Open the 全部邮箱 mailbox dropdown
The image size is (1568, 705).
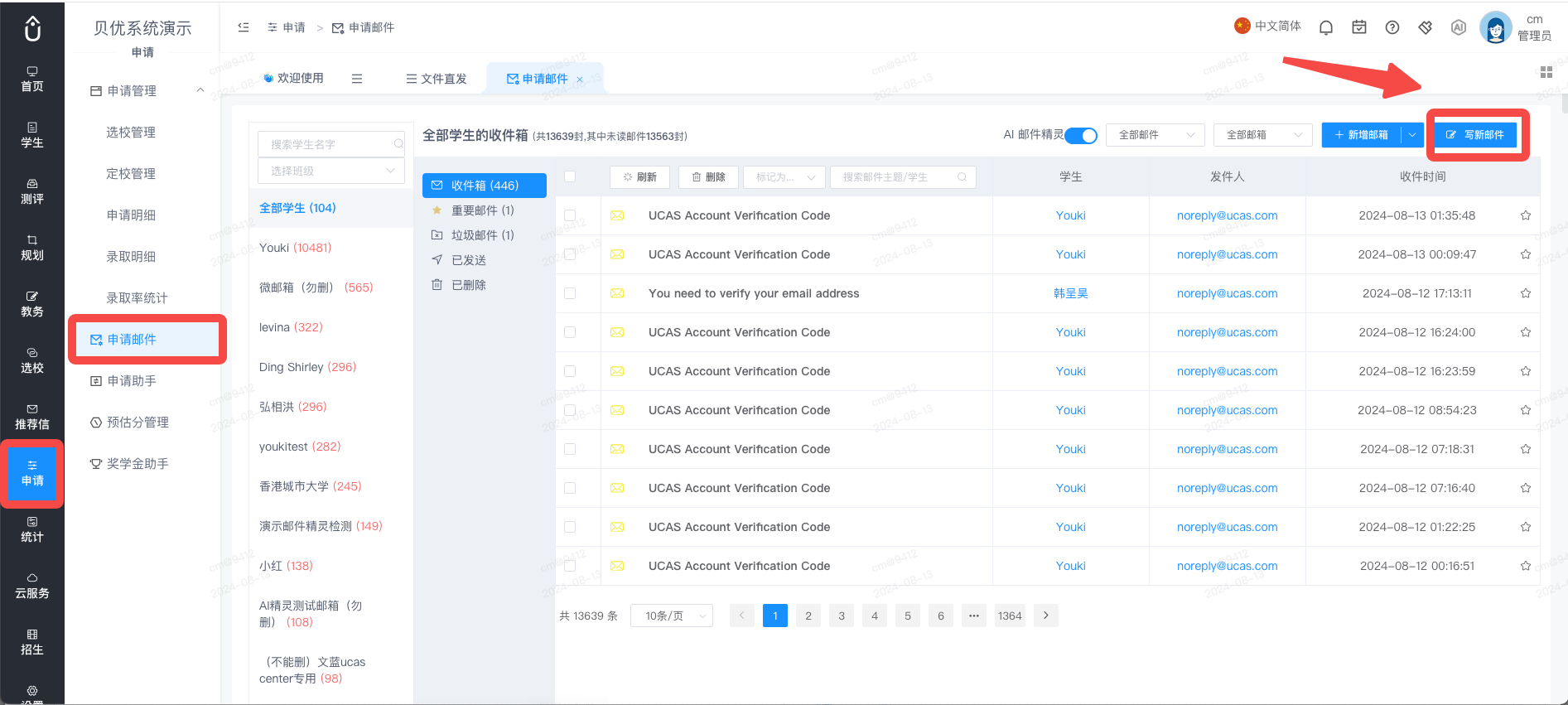1263,135
